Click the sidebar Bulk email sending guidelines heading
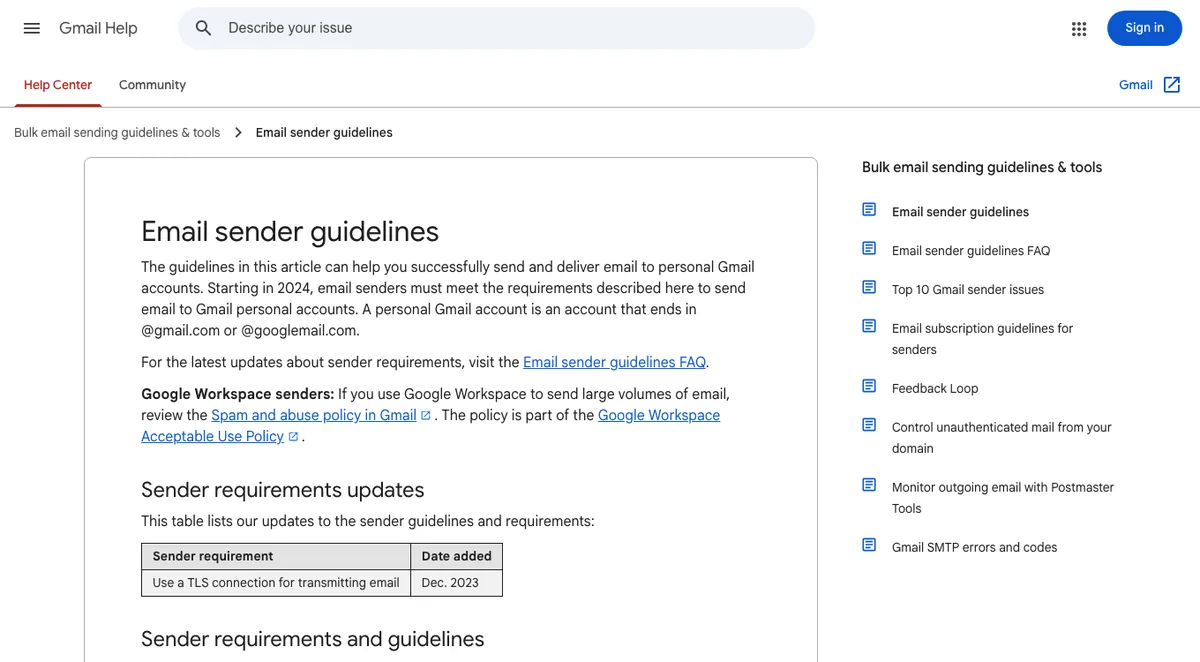 pyautogui.click(x=982, y=168)
